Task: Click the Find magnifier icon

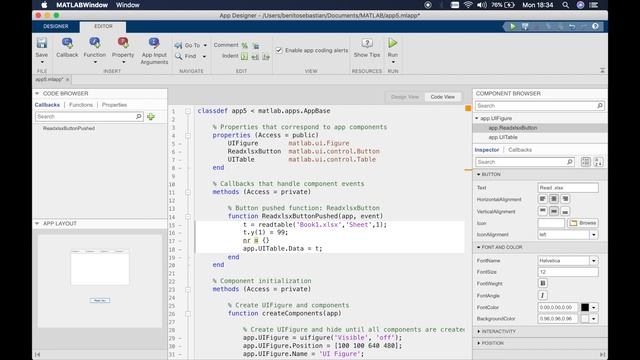Action: pos(178,56)
